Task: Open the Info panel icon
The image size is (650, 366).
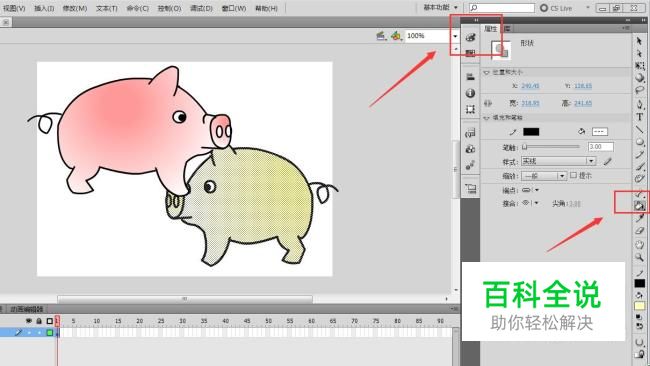Action: point(470,93)
